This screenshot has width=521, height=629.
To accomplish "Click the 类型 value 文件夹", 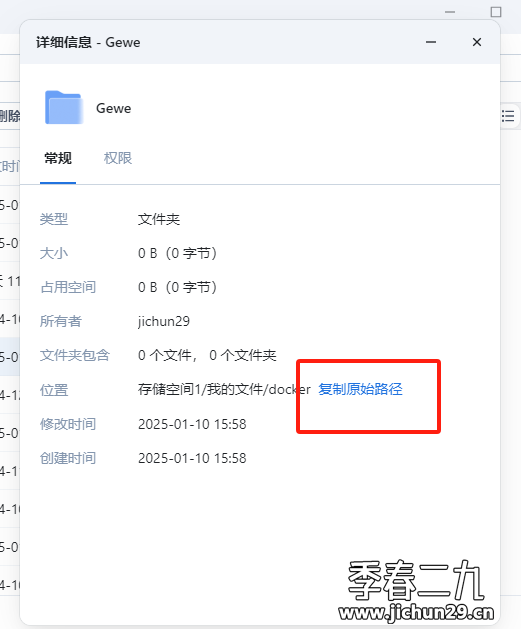I will coord(159,219).
